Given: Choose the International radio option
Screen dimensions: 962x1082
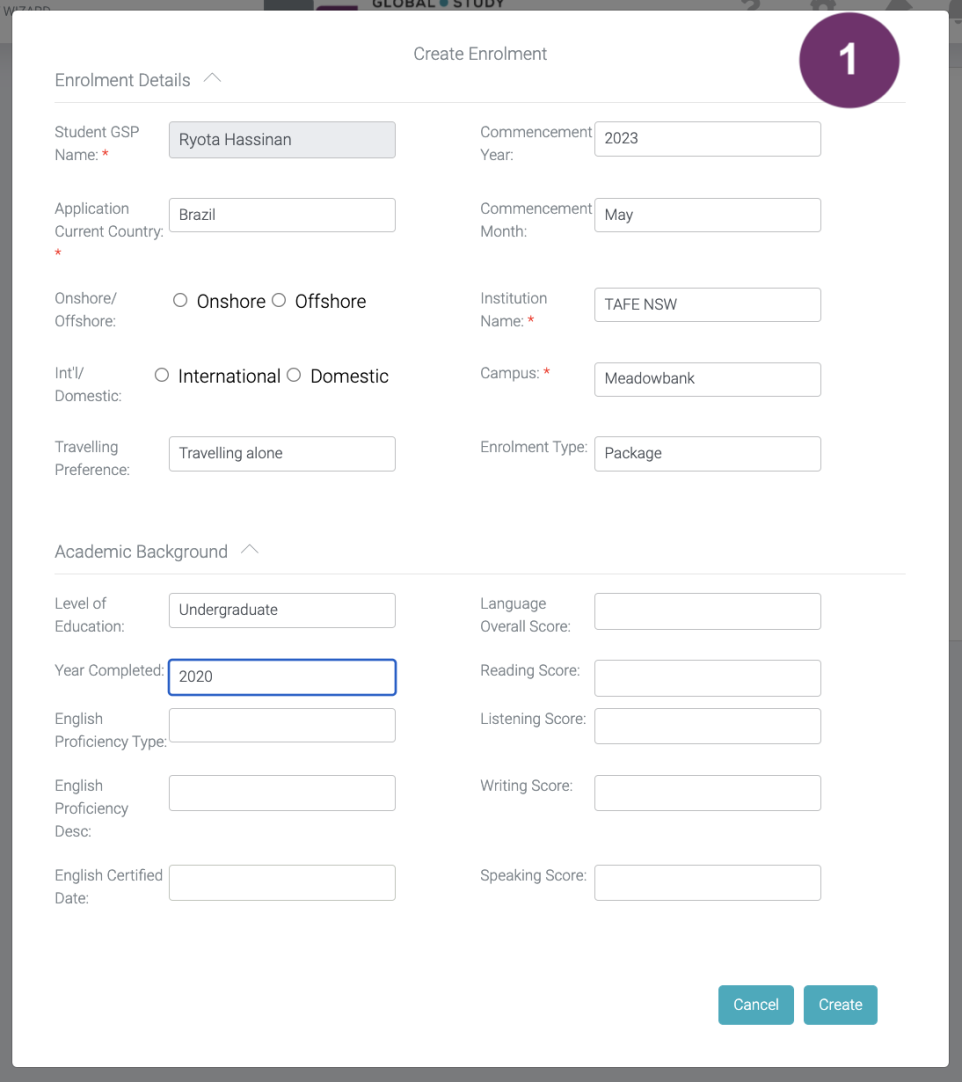Looking at the screenshot, I should click(x=161, y=375).
